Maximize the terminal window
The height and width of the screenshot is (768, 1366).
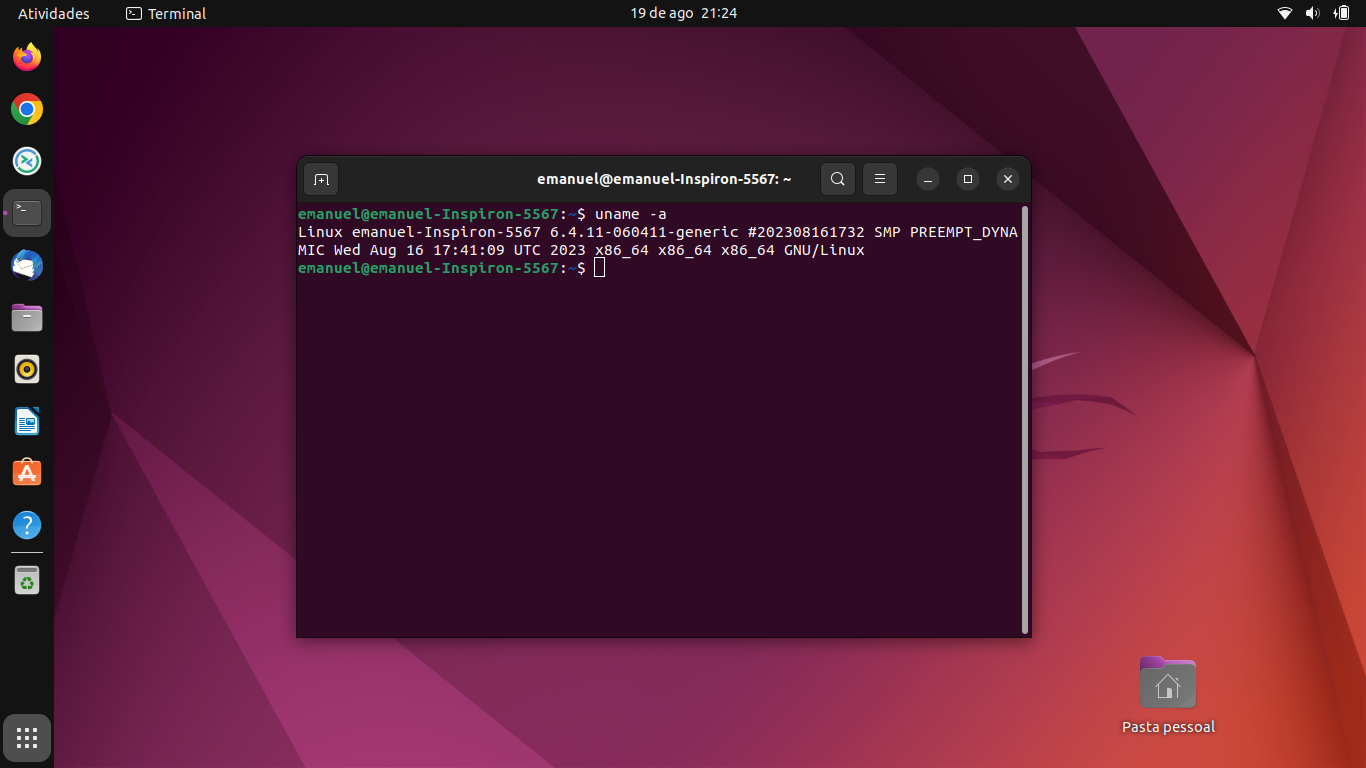coord(967,179)
